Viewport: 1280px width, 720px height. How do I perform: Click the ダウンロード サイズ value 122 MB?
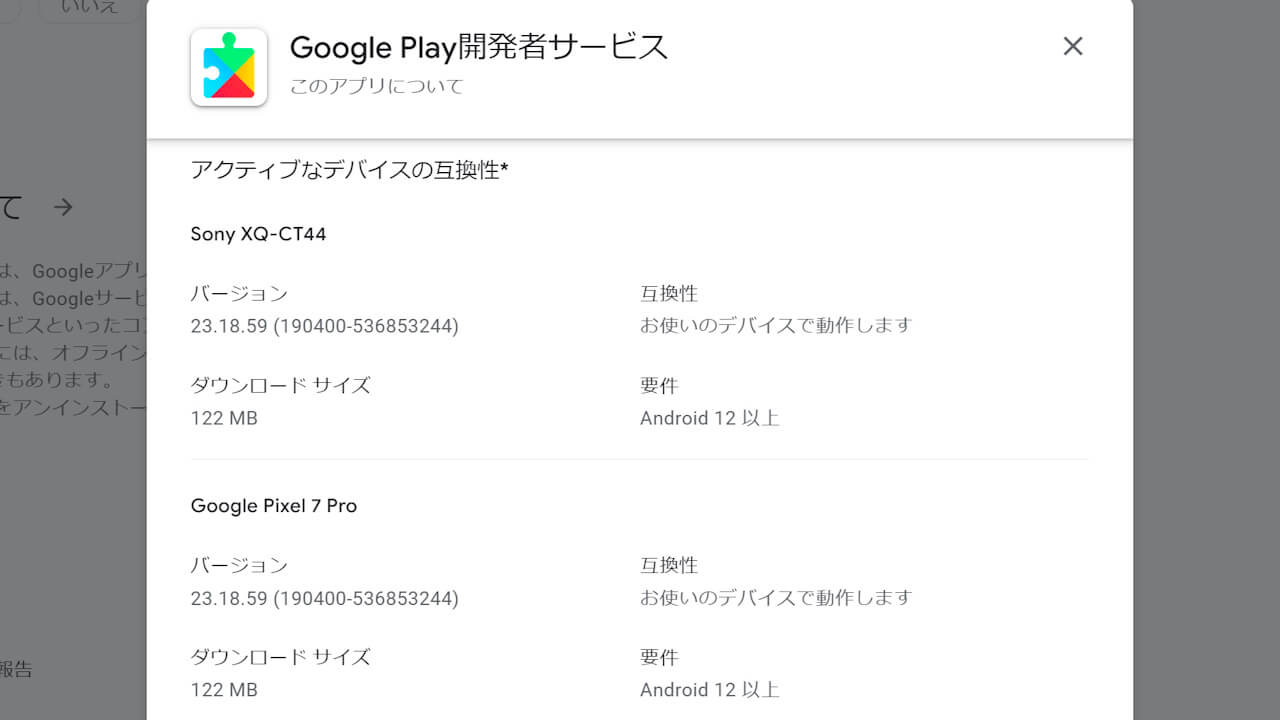pos(224,417)
